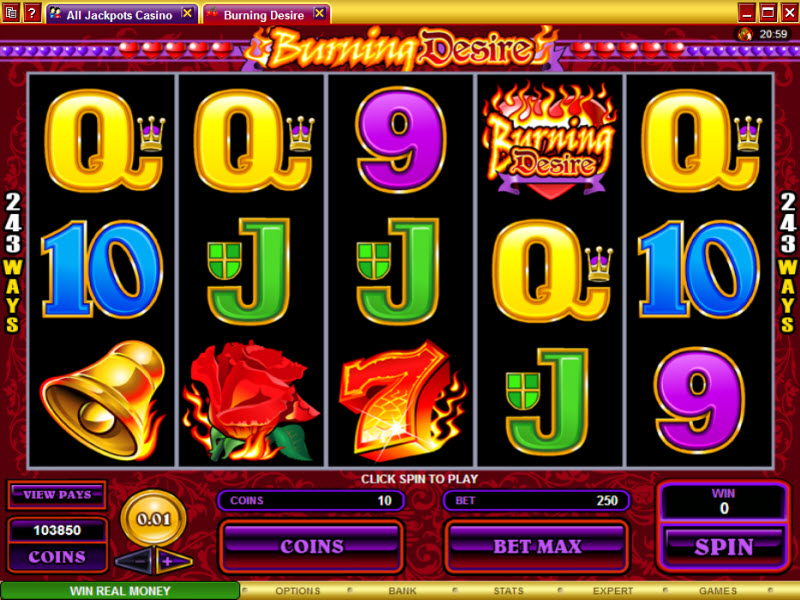The height and width of the screenshot is (600, 800).
Task: Click the Bet Max button
Action: click(x=537, y=546)
